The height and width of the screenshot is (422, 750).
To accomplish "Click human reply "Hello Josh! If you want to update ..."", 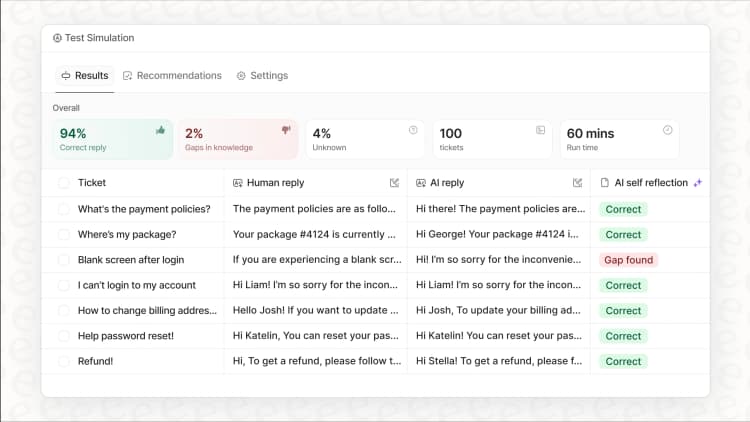I will [x=316, y=310].
